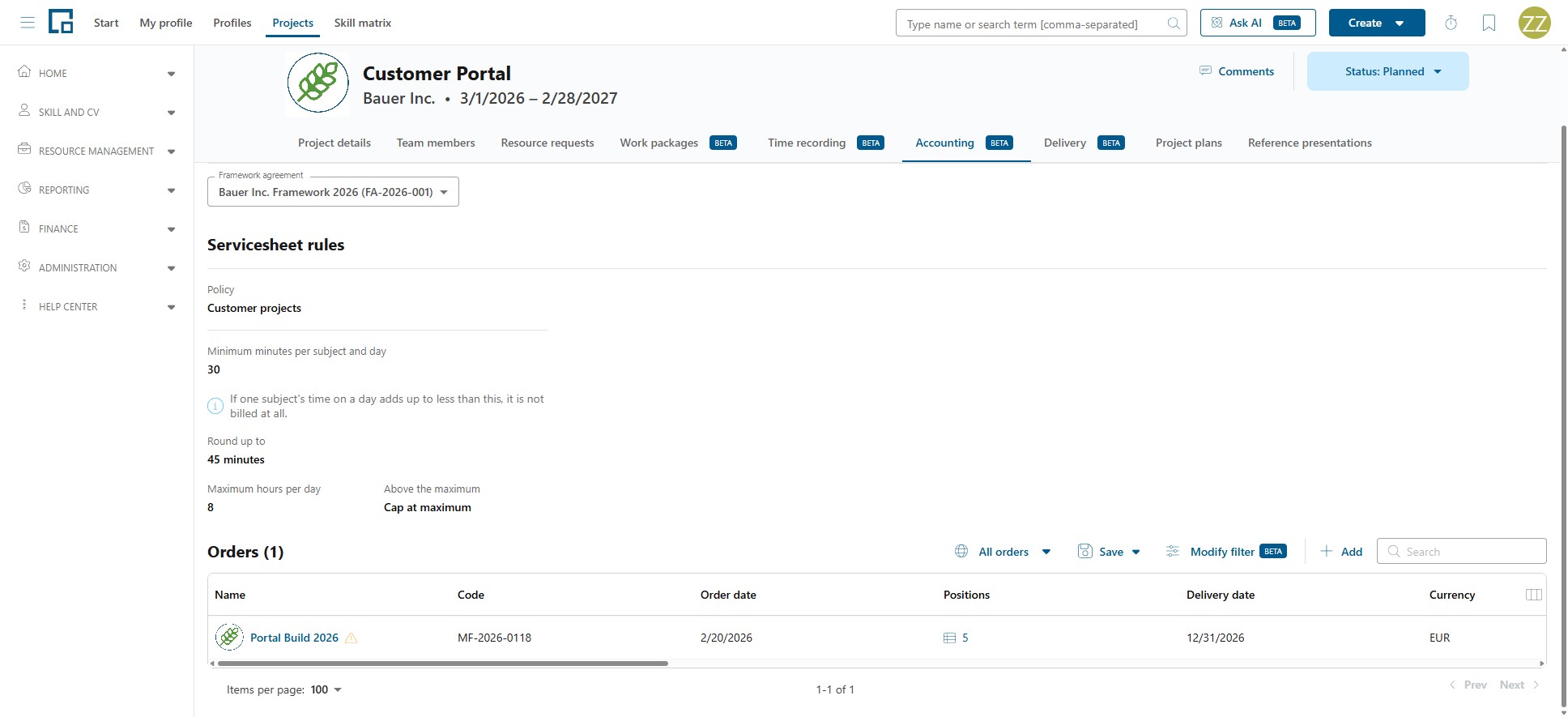The height and width of the screenshot is (717, 1568).
Task: Expand the HELP CENTER sidebar section
Action: (x=96, y=306)
